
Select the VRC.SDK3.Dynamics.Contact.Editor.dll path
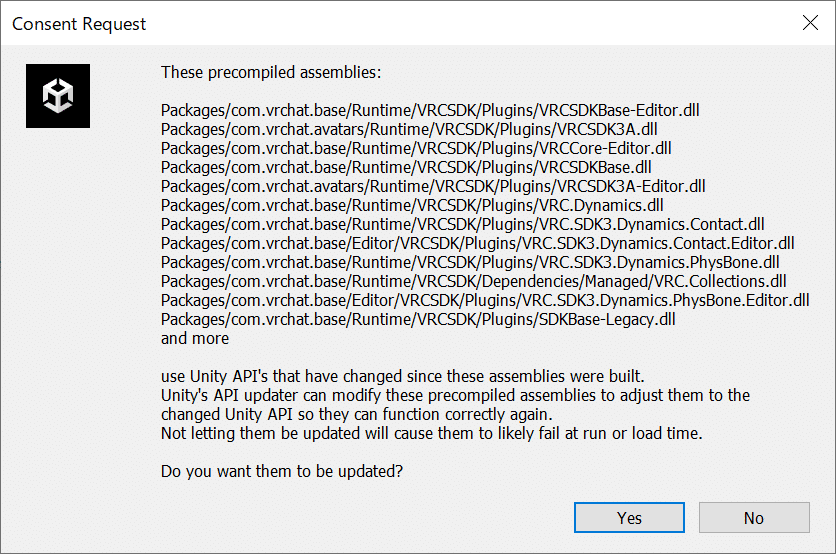pyautogui.click(x=477, y=243)
